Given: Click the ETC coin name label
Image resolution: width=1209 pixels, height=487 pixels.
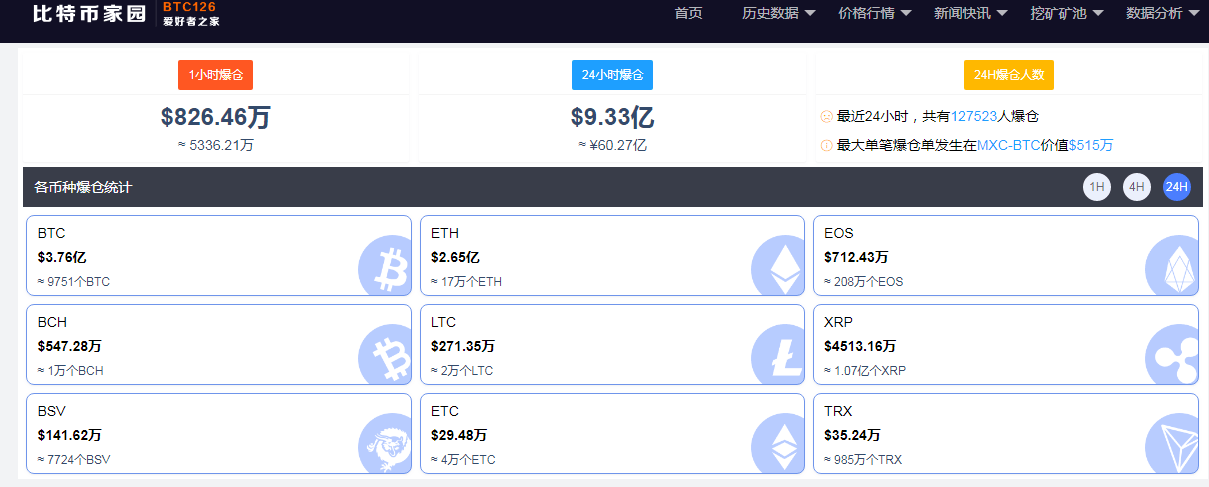Looking at the screenshot, I should click(445, 411).
